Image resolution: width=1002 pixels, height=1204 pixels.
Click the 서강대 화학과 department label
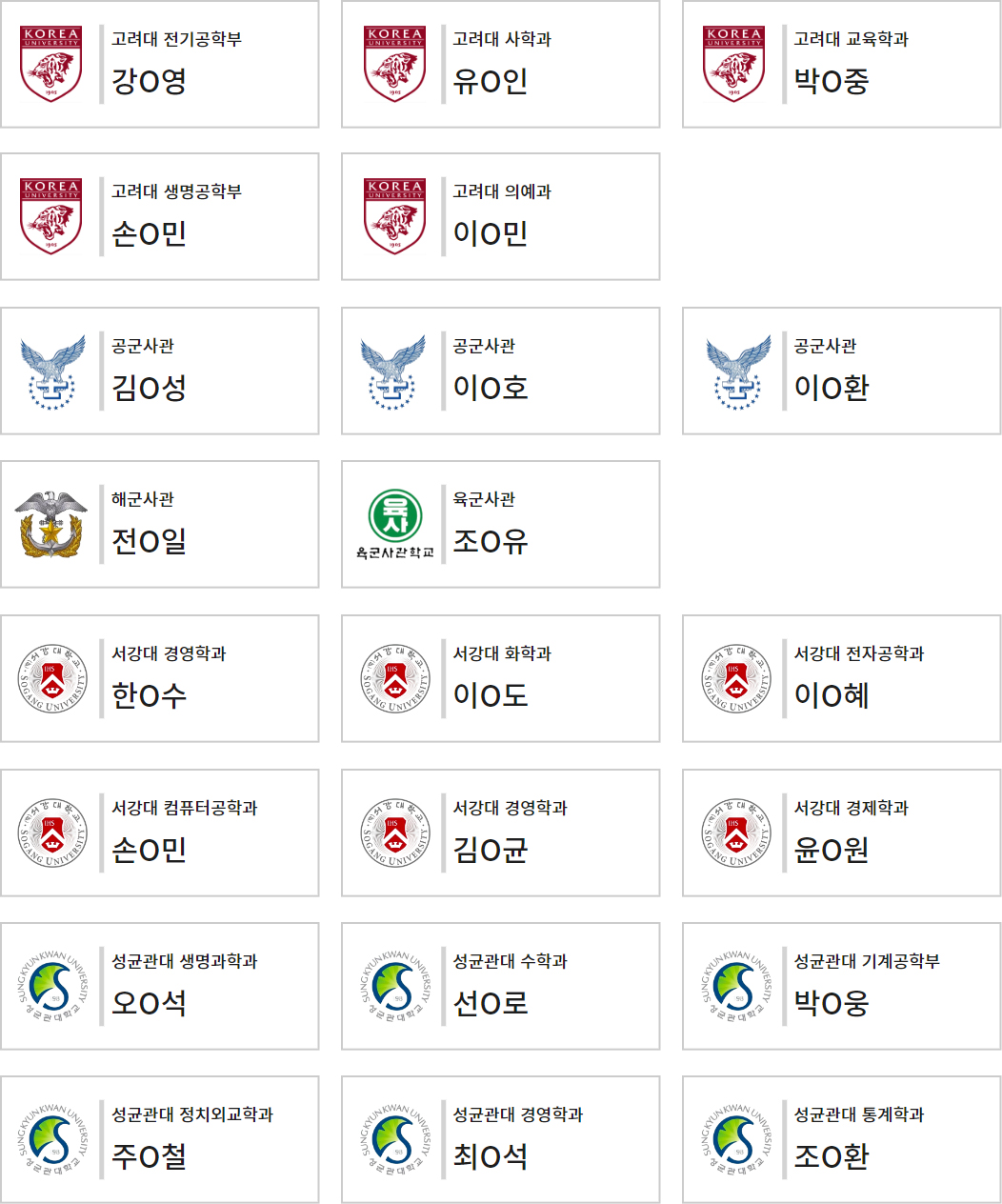pos(502,653)
